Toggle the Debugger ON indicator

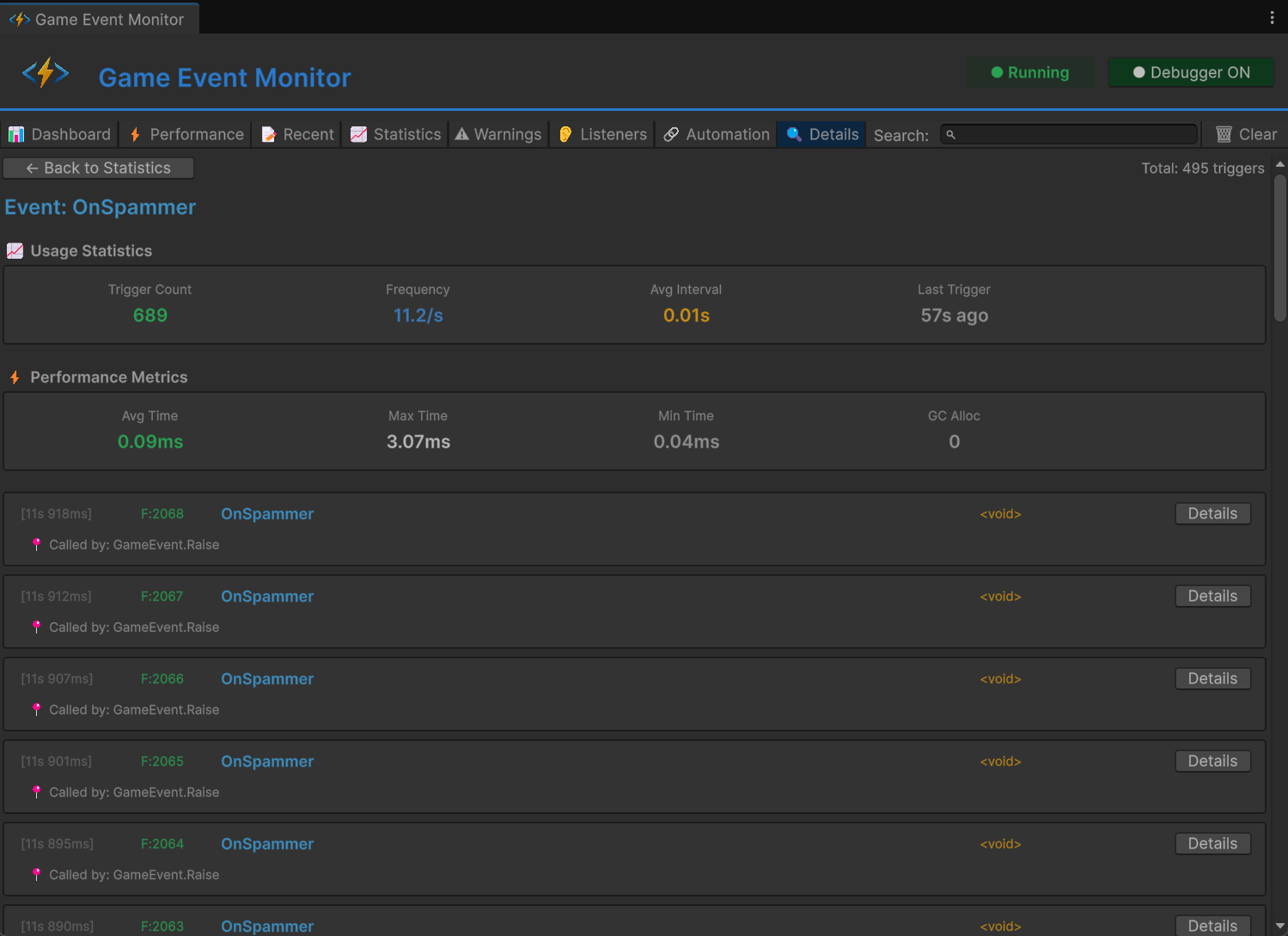(1191, 72)
